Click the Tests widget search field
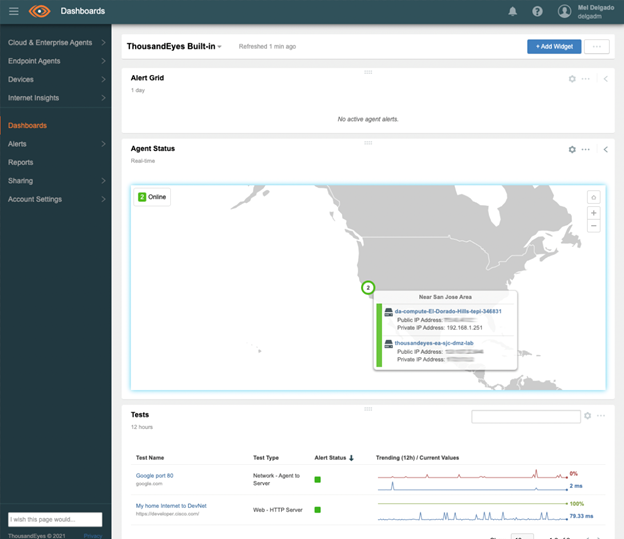Image resolution: width=624 pixels, height=539 pixels. [x=525, y=416]
